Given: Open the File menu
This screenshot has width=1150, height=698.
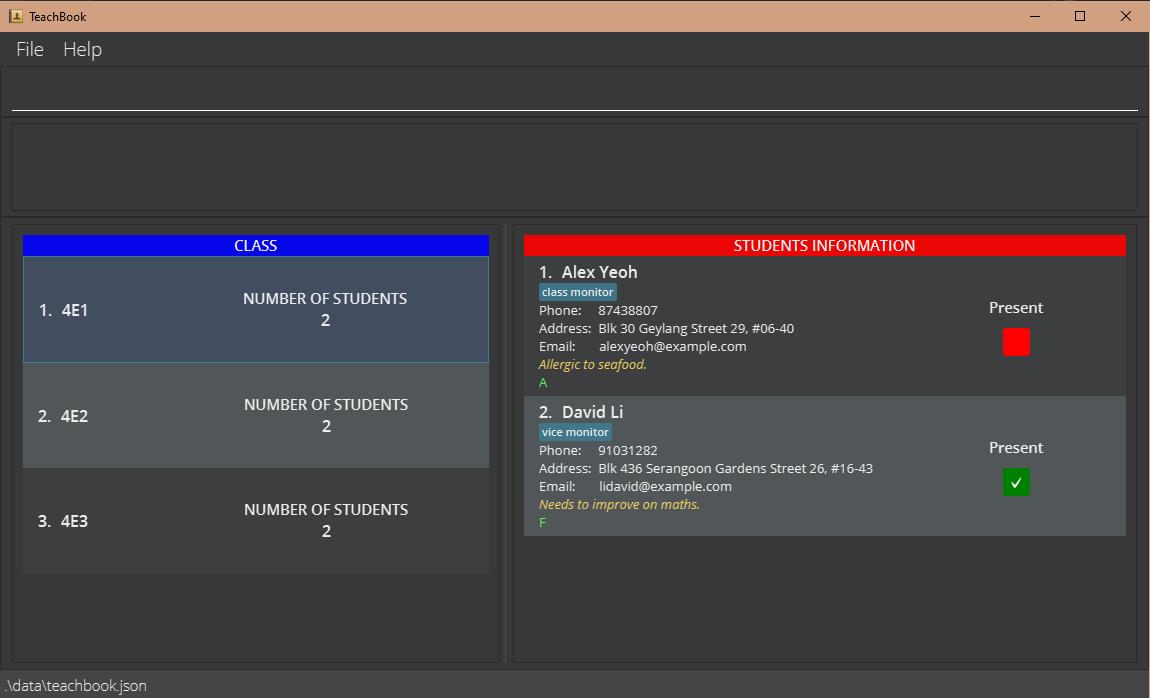Looking at the screenshot, I should (x=30, y=49).
